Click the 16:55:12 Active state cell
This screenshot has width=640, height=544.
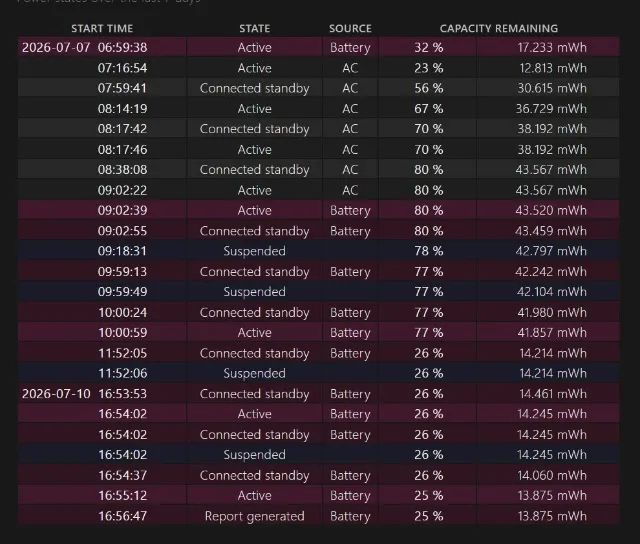pos(255,495)
